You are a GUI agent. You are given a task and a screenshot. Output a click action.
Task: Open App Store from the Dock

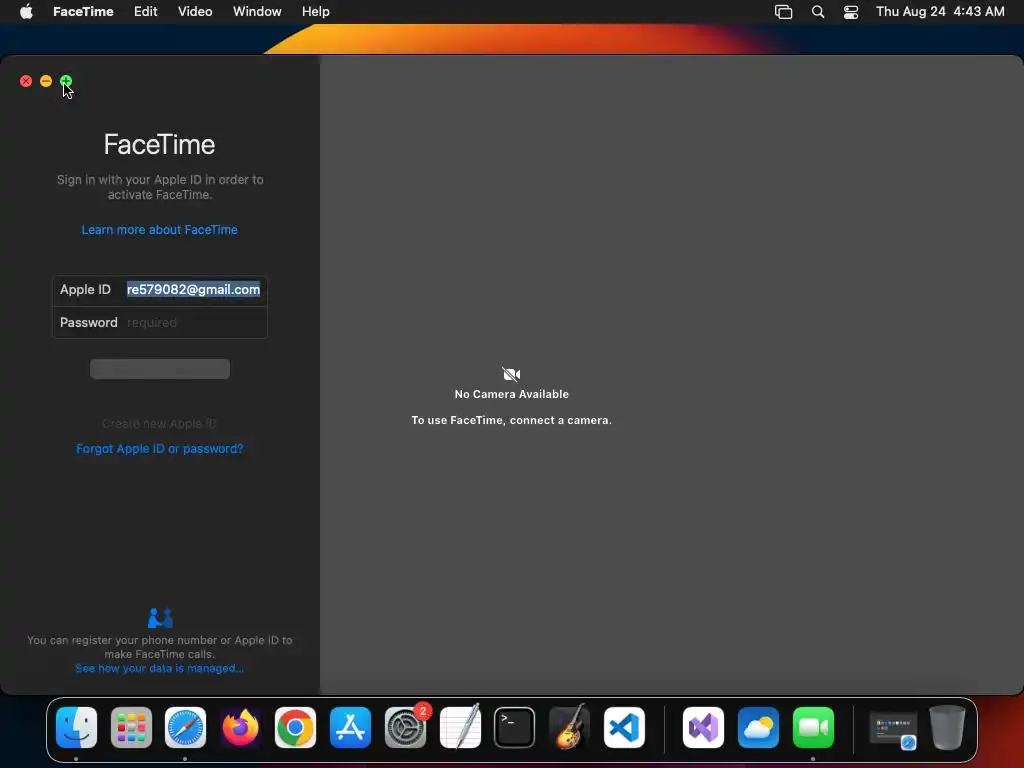point(350,727)
